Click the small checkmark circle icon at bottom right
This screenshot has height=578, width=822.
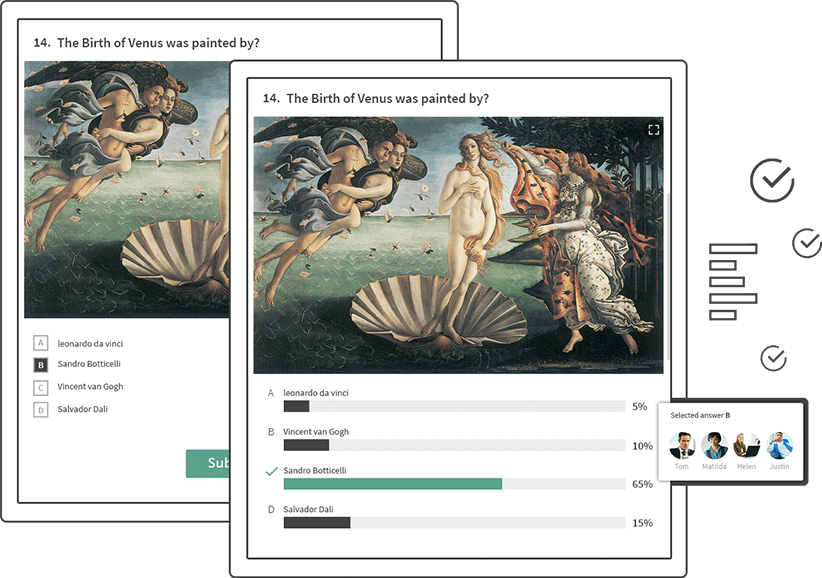(x=773, y=358)
